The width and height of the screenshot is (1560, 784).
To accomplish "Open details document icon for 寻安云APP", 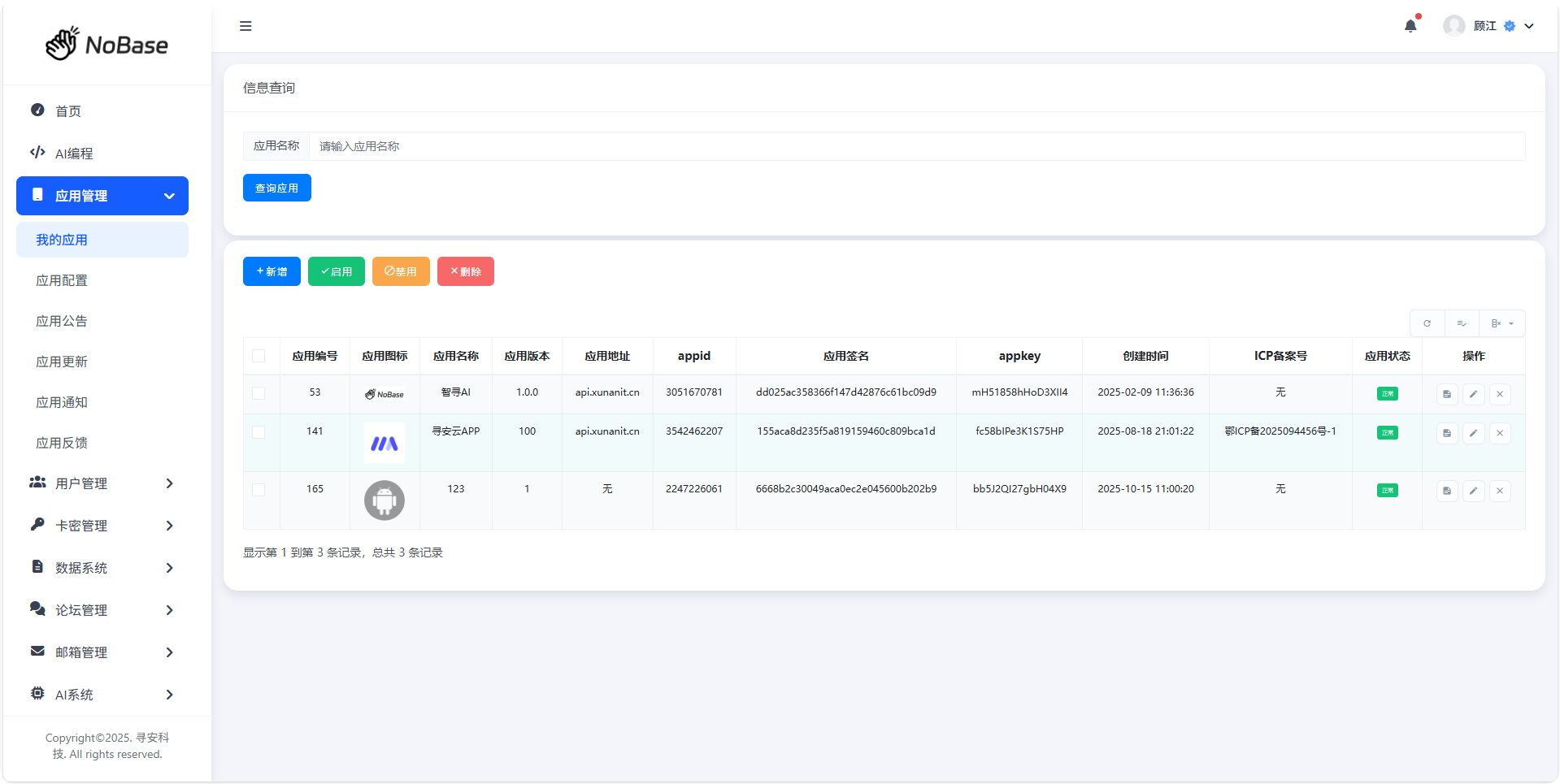I will [x=1447, y=433].
